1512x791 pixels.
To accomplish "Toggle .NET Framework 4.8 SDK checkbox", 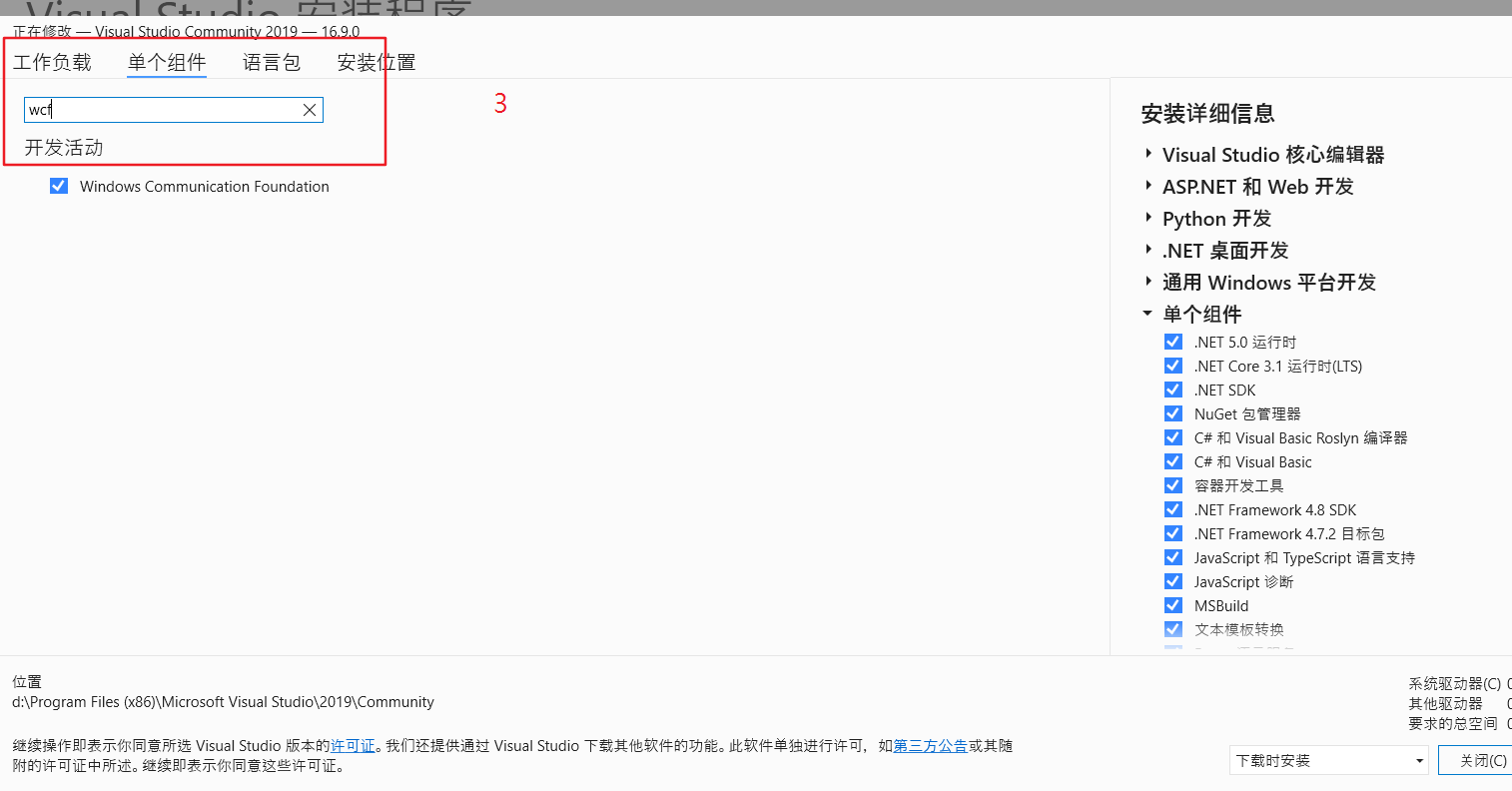I will click(1173, 509).
